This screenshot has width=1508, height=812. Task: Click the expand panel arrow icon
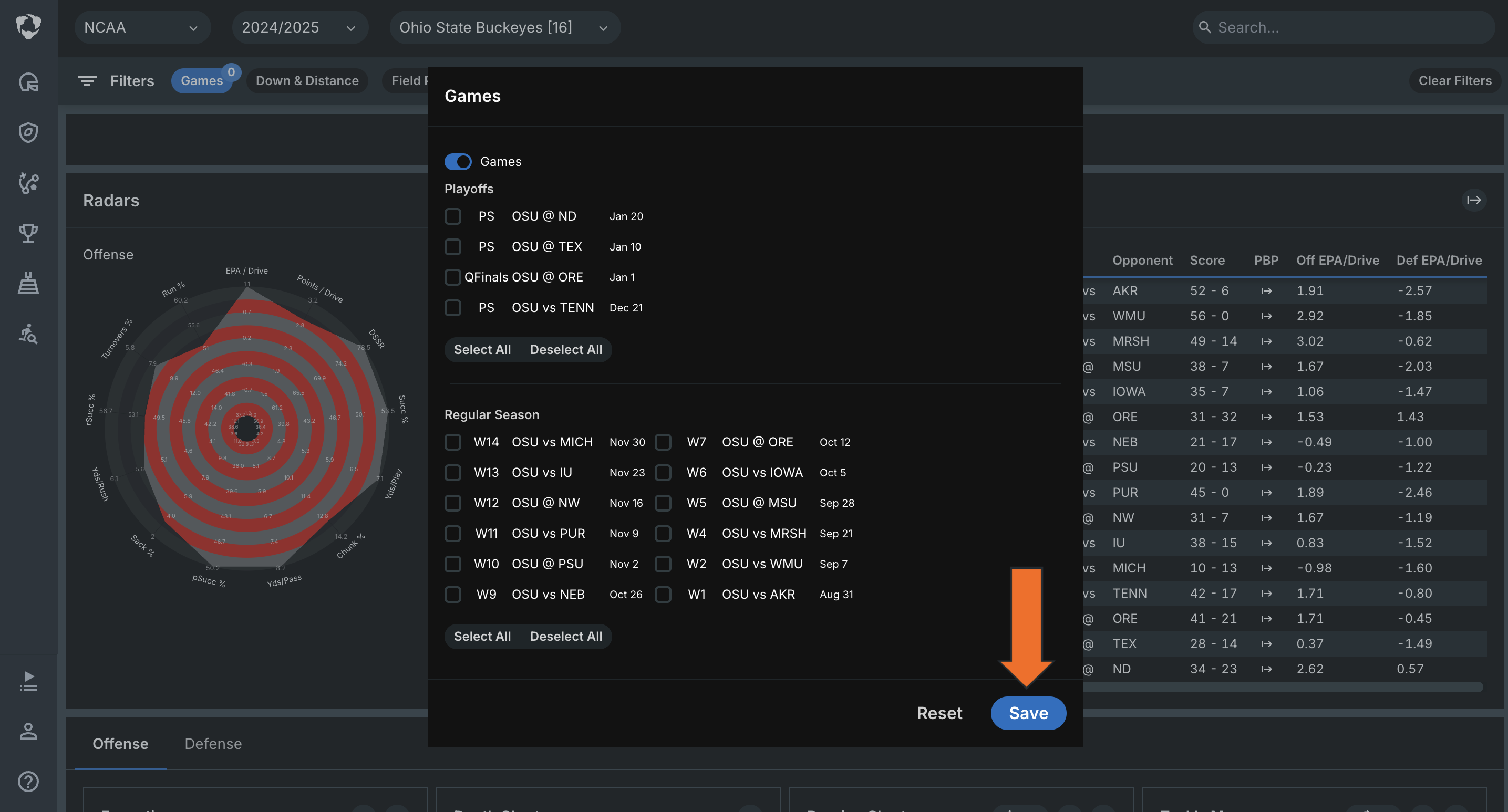click(1474, 200)
